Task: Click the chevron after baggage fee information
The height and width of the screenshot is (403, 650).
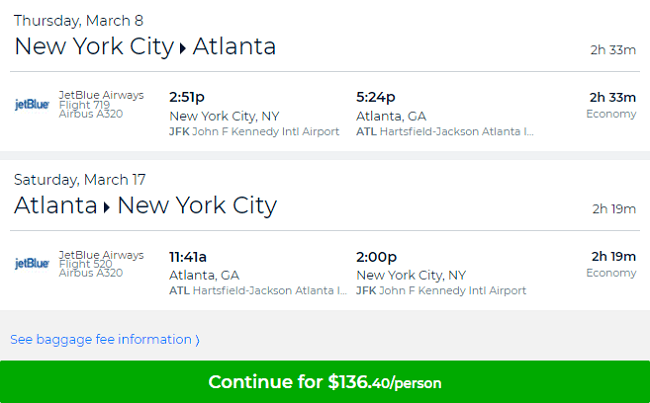Action: click(x=197, y=340)
